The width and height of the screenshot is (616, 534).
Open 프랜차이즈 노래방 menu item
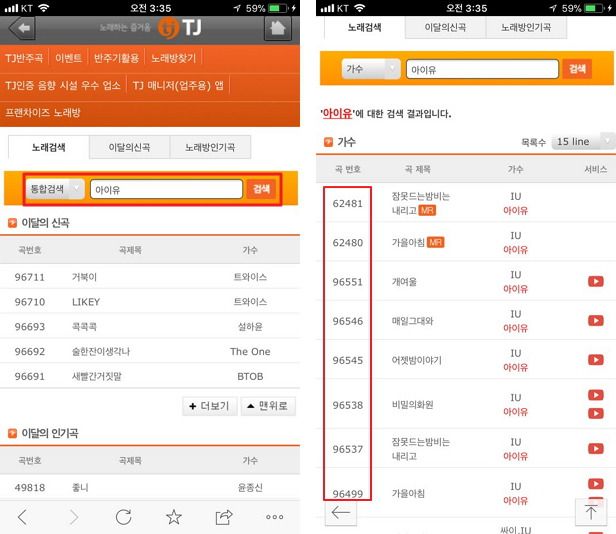click(42, 112)
